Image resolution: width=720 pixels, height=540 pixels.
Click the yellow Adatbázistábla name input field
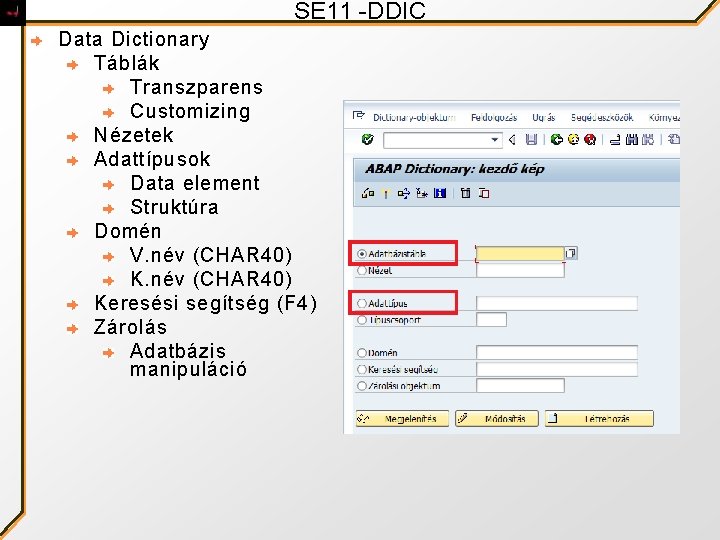(520, 253)
